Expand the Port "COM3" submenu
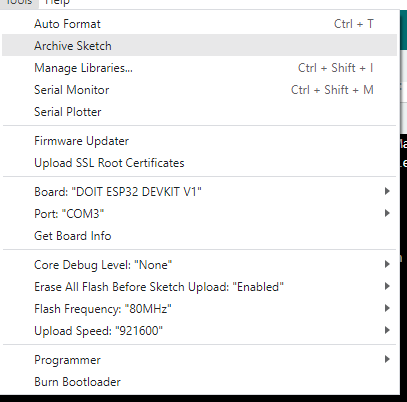The image size is (407, 402). 199,214
